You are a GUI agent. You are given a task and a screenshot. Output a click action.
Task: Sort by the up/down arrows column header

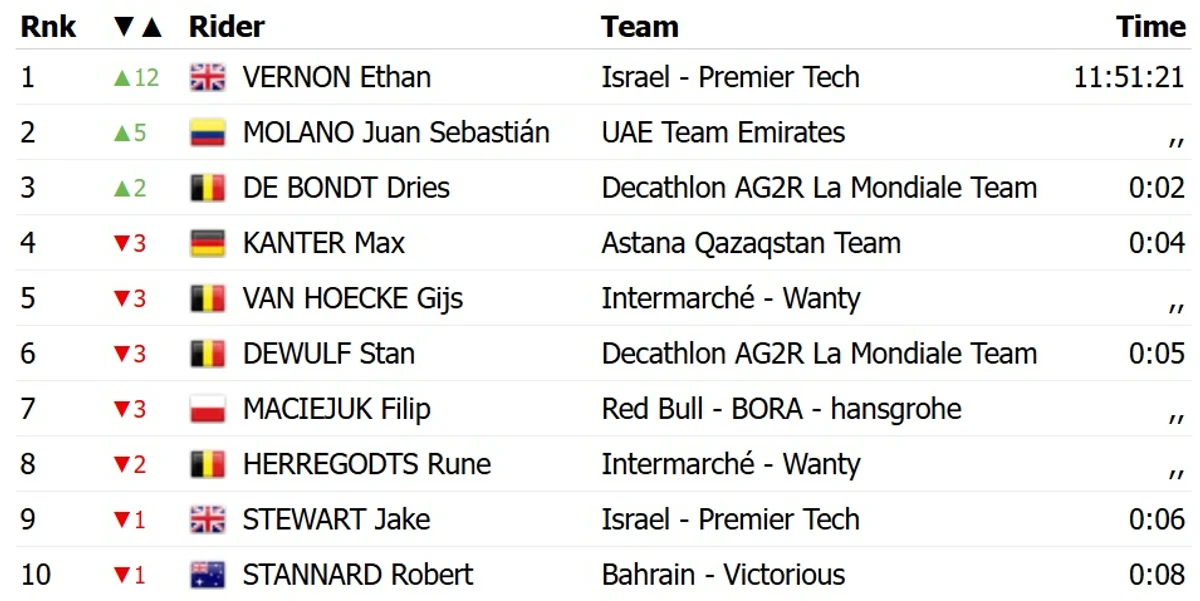click(137, 27)
